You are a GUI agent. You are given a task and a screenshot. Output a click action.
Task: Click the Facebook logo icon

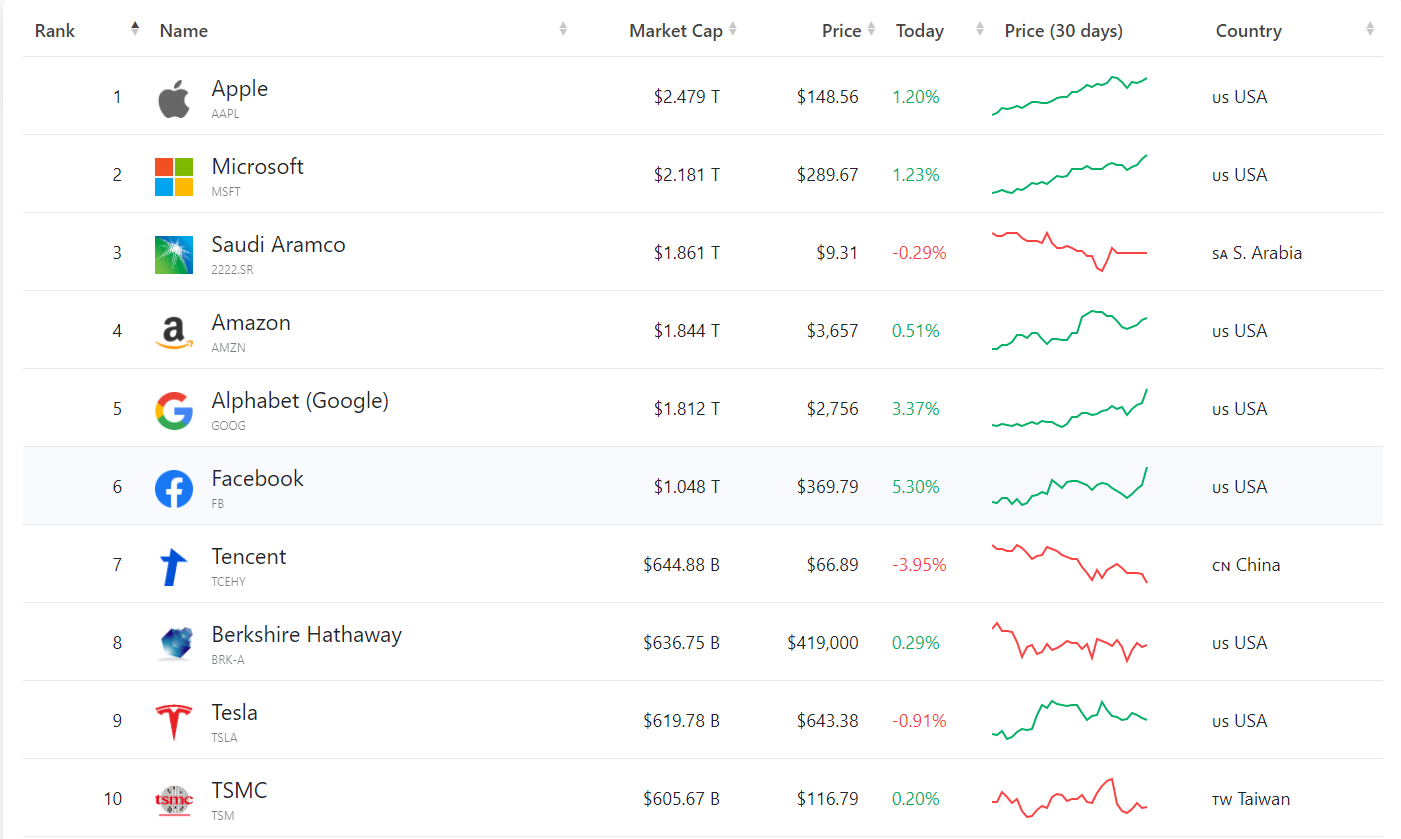pos(174,489)
